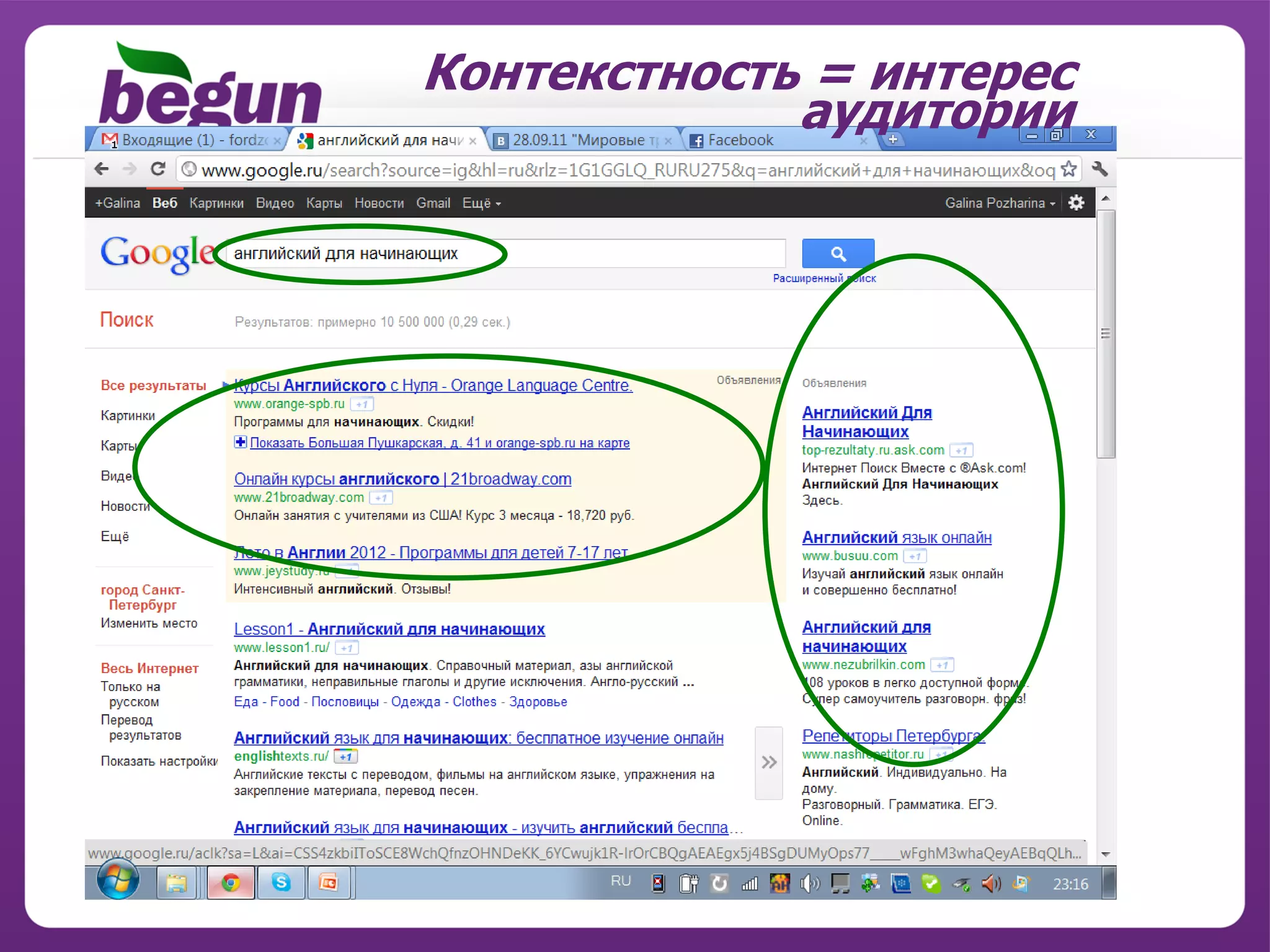Click Chrome icon in taskbar

click(230, 883)
